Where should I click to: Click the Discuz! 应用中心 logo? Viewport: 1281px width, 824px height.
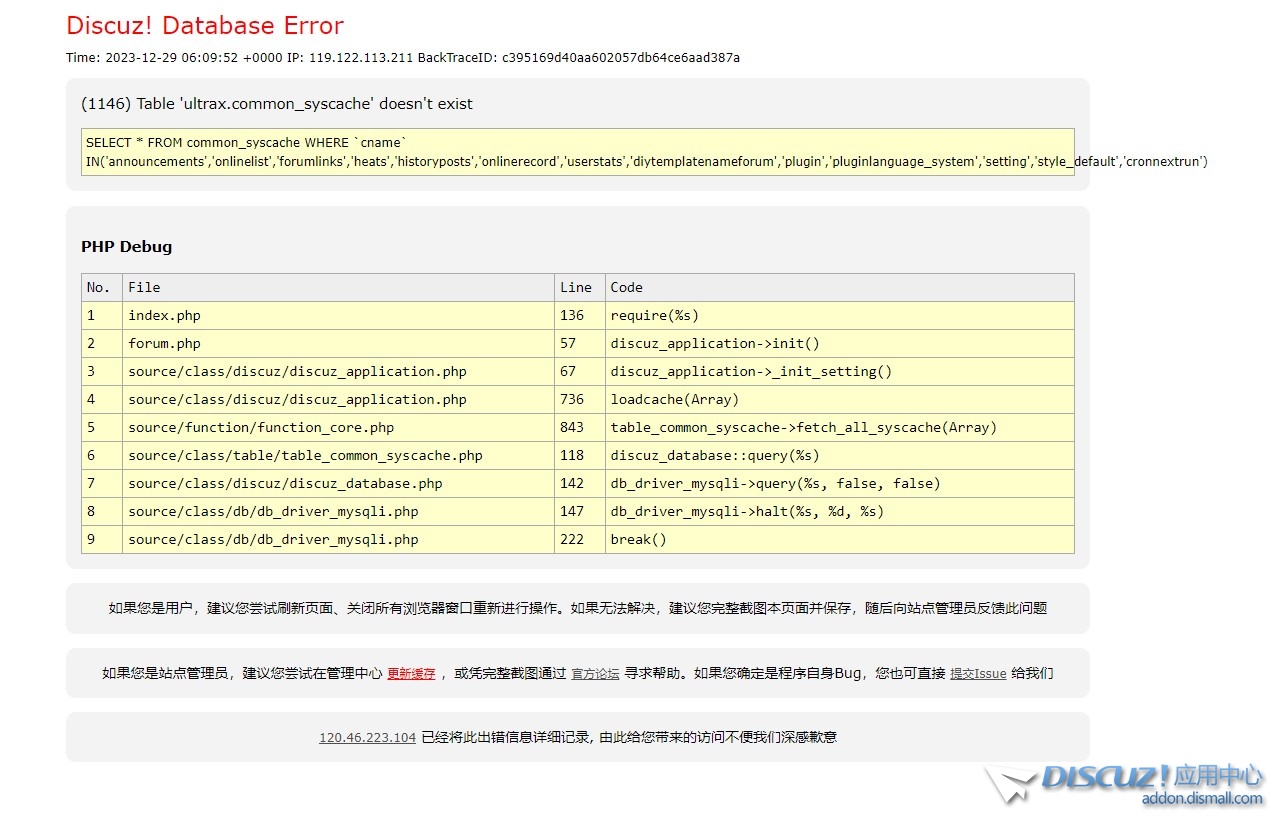pos(1150,777)
